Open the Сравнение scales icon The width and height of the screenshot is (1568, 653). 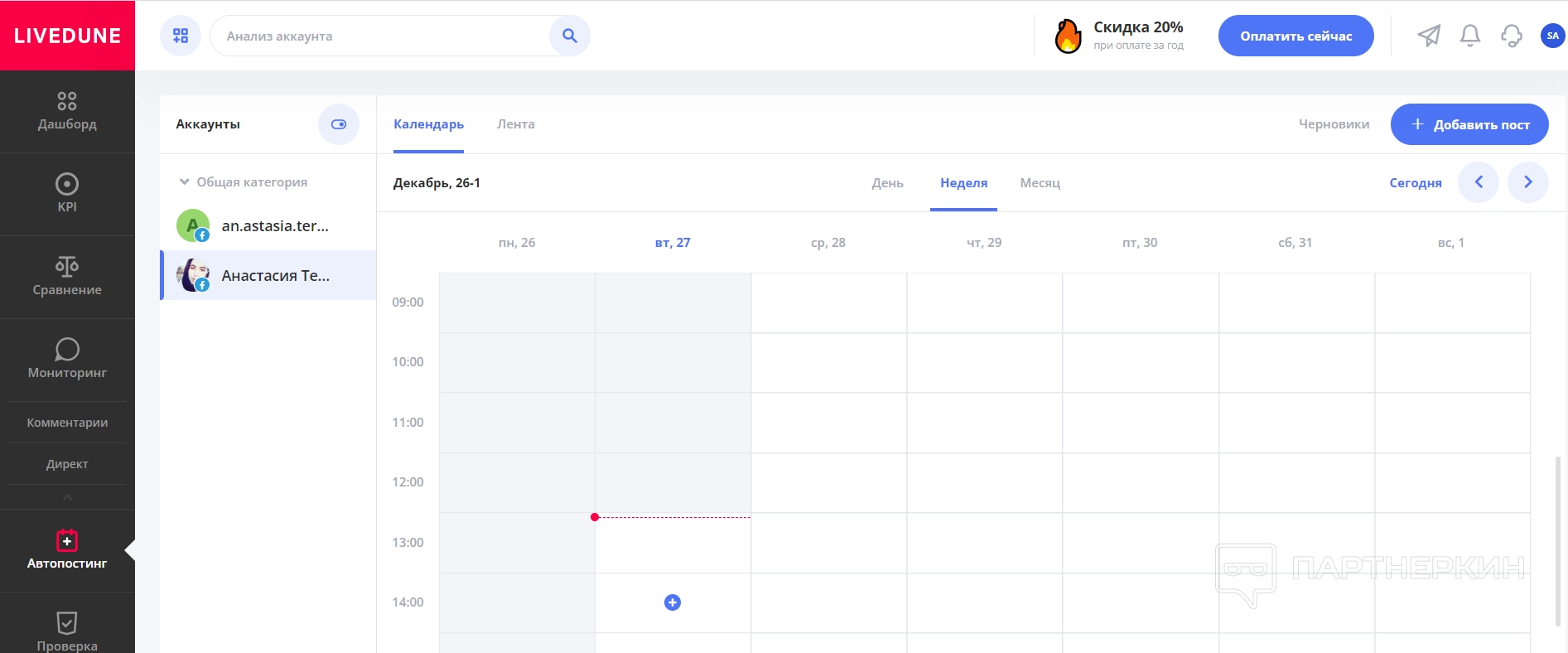tap(67, 267)
